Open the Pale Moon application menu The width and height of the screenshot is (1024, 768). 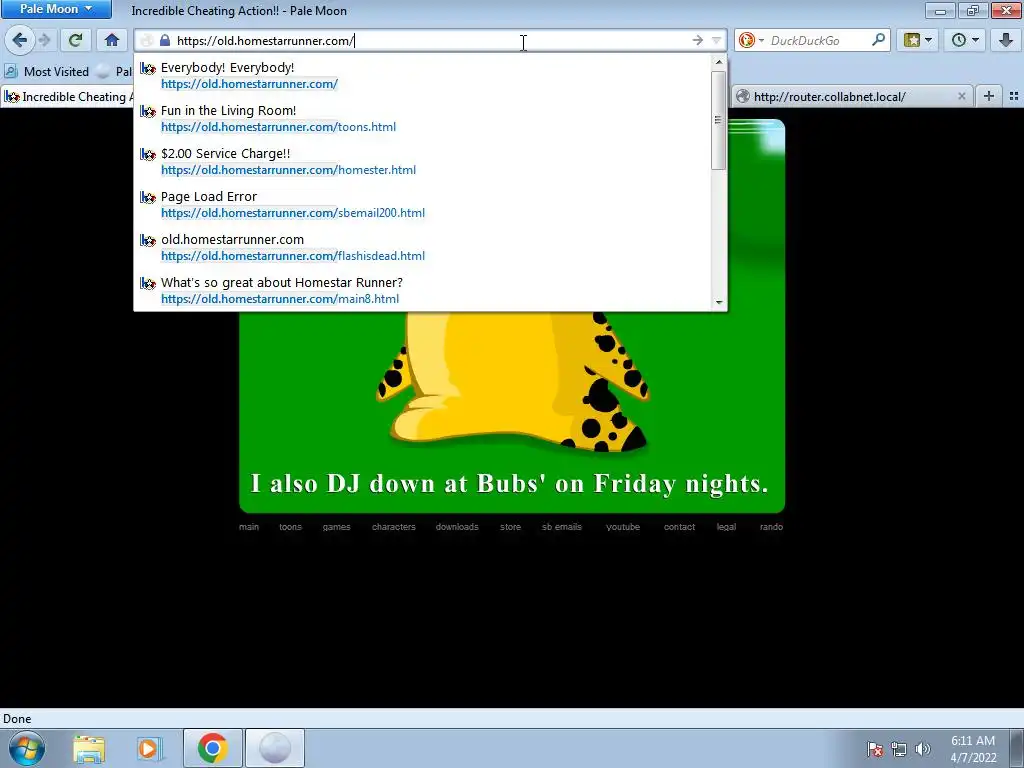point(56,9)
